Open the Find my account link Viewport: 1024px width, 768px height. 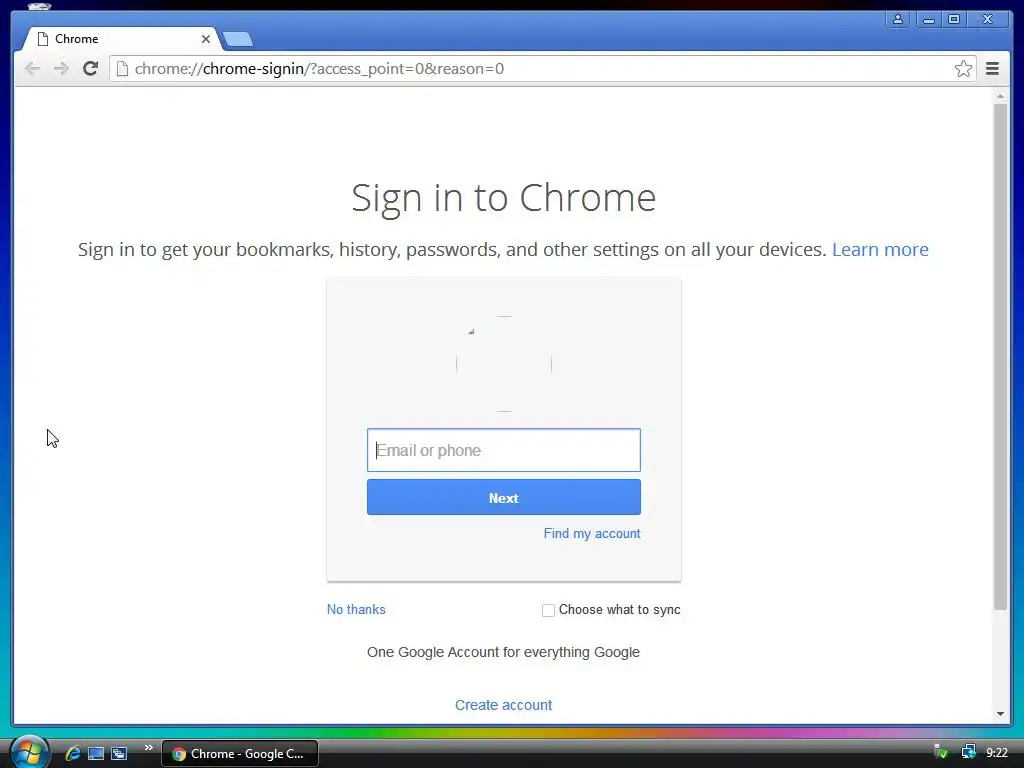tap(592, 534)
